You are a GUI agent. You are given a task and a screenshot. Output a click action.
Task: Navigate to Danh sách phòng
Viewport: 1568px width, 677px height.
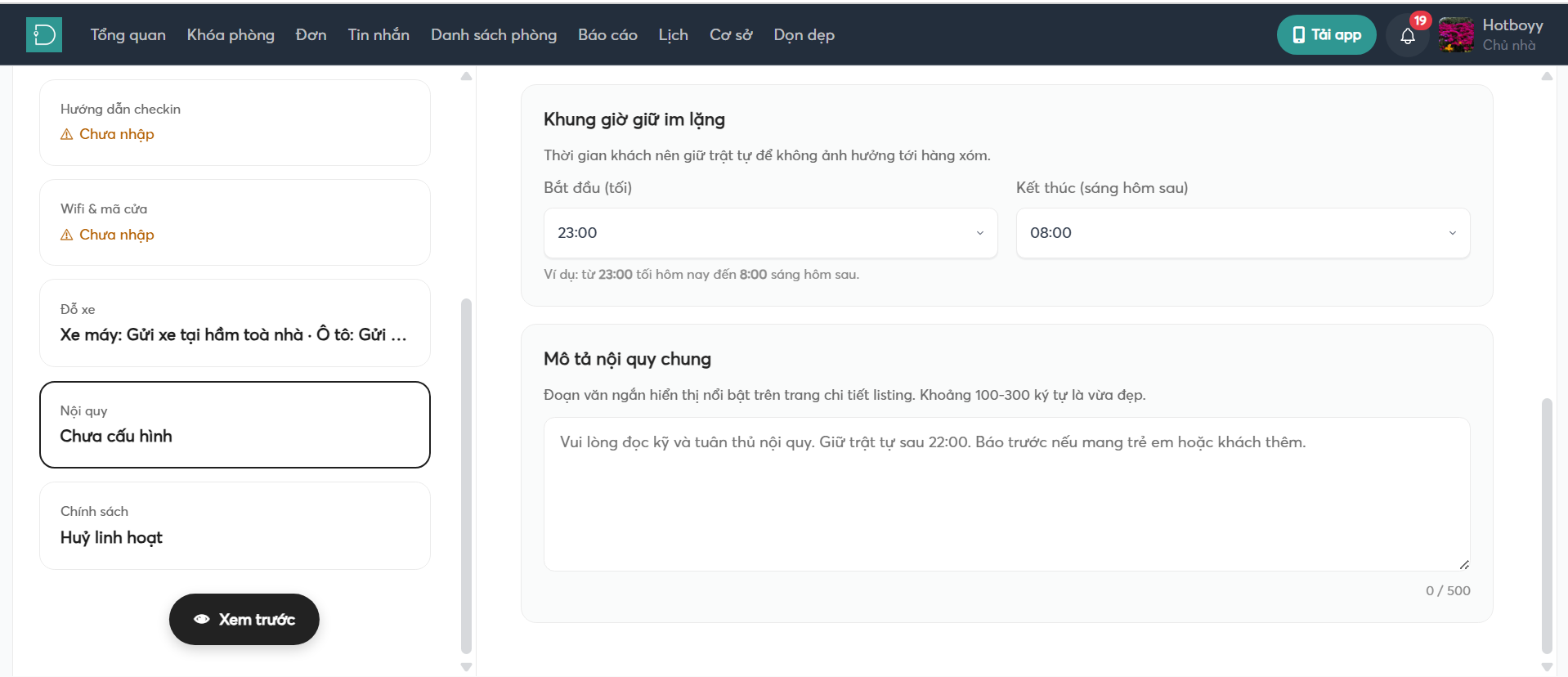[494, 35]
